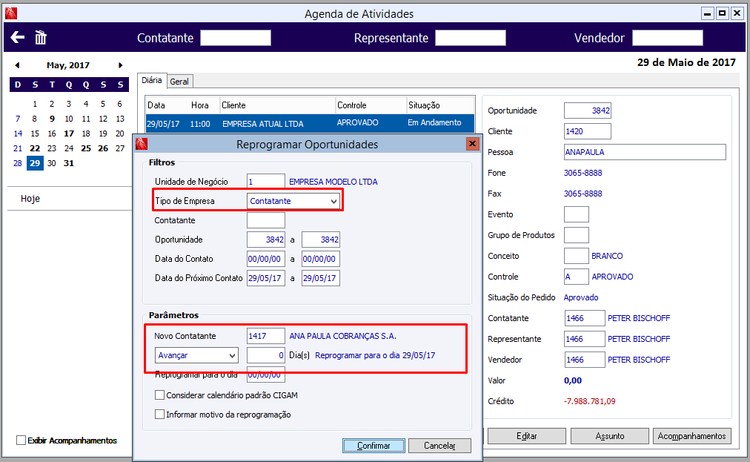750x462 pixels.
Task: Click the Cliente field 1420
Action: click(x=587, y=131)
